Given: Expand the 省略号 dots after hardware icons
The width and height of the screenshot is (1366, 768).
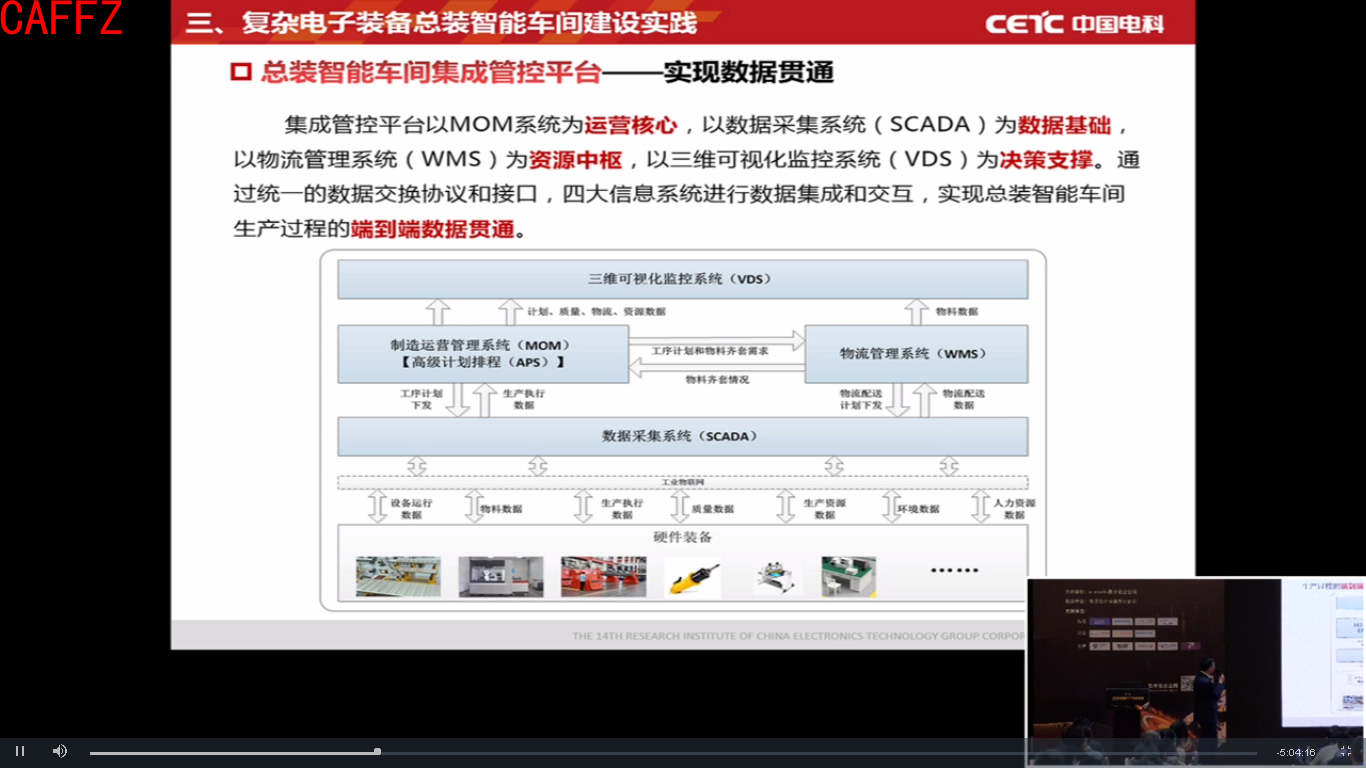Looking at the screenshot, I should coord(955,570).
